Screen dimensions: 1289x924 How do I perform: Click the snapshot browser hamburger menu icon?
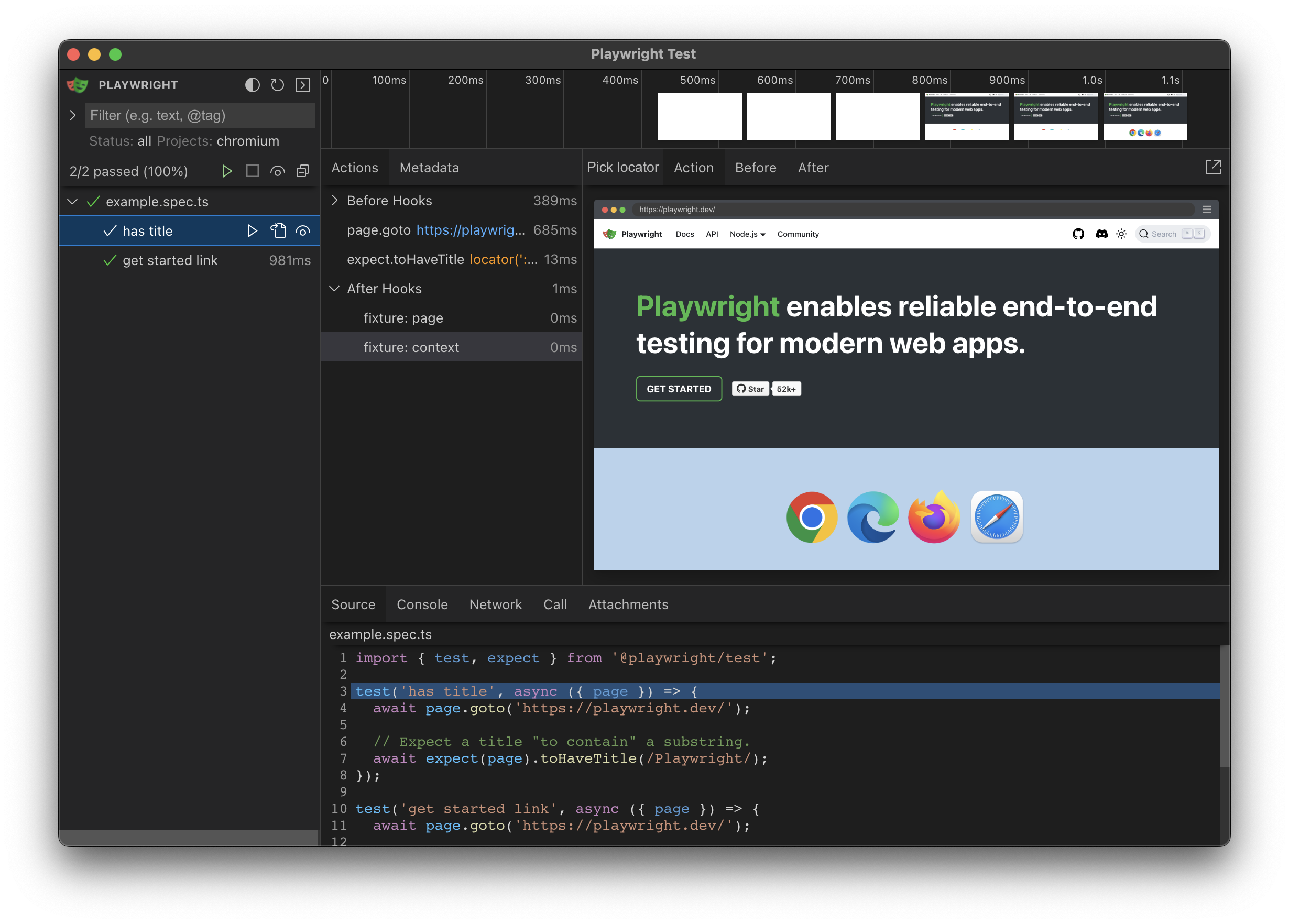tap(1207, 210)
